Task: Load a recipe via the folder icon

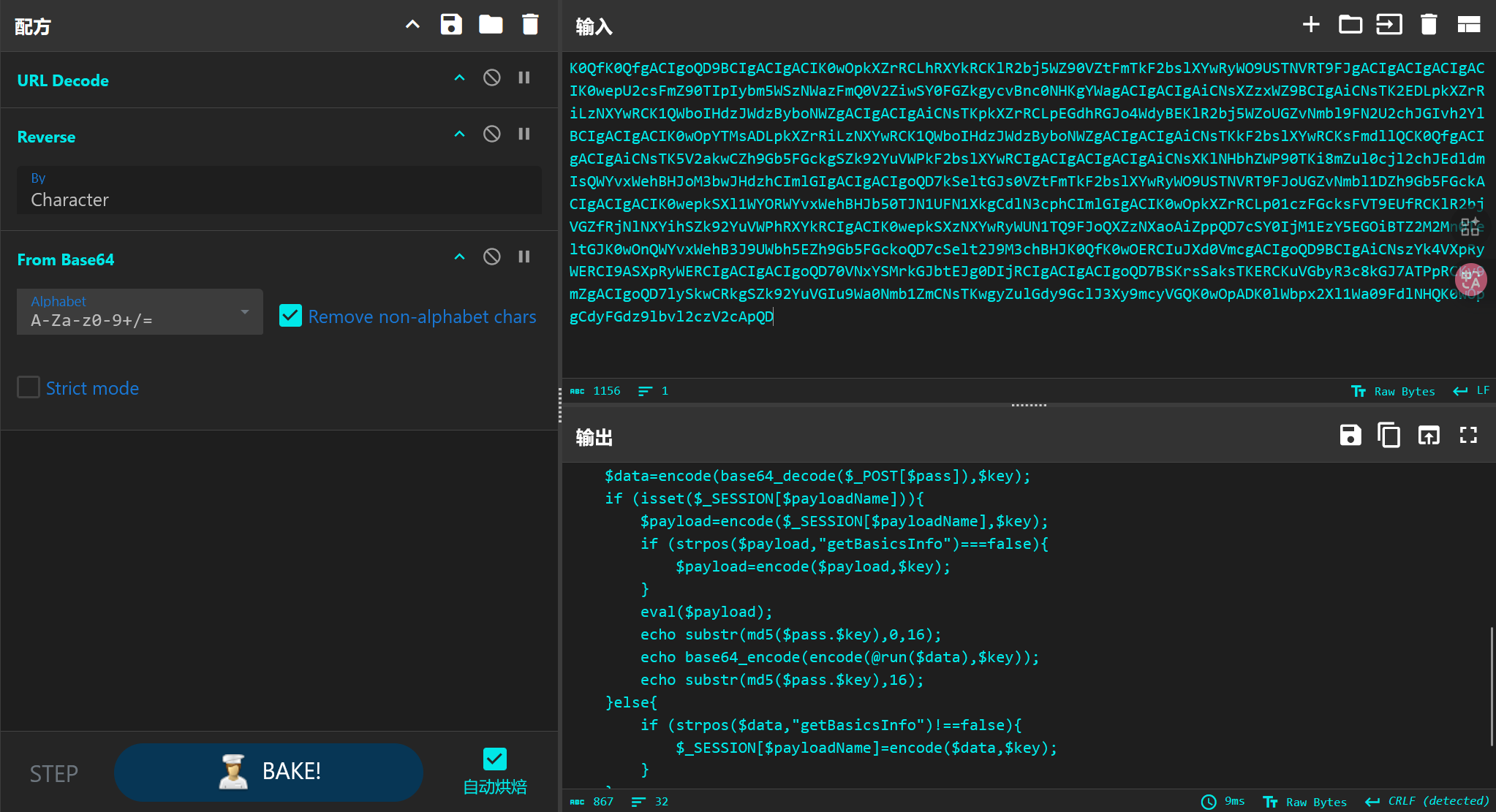Action: [491, 25]
